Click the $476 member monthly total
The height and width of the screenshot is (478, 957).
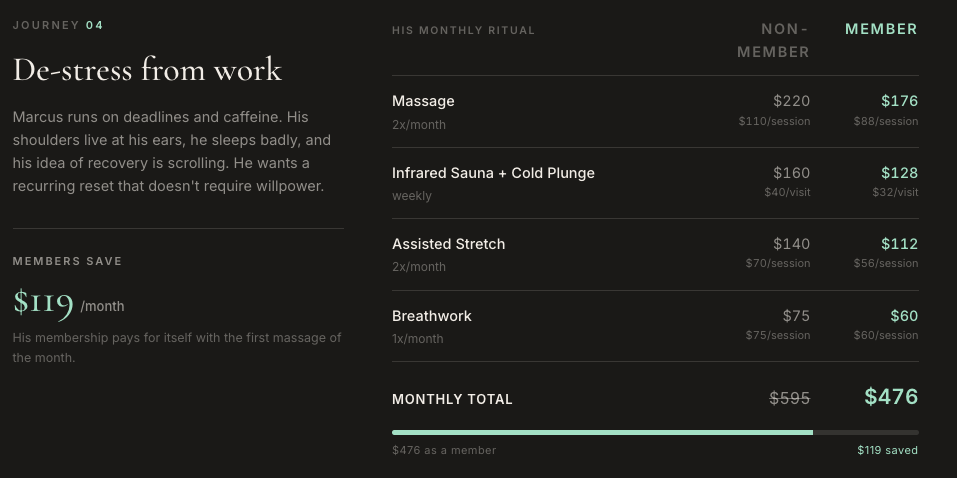891,397
